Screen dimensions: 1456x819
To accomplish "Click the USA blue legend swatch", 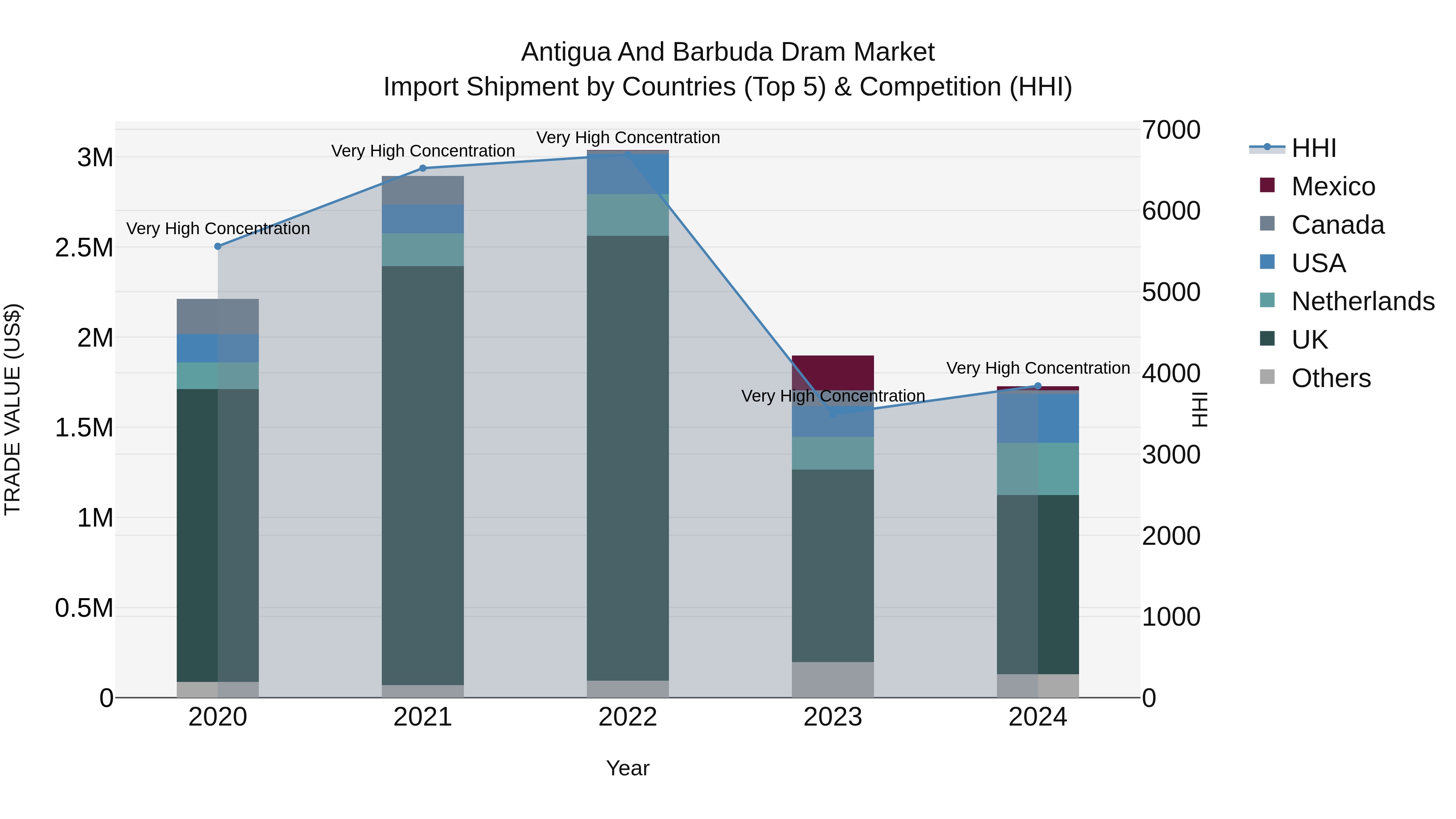I will [x=1267, y=262].
